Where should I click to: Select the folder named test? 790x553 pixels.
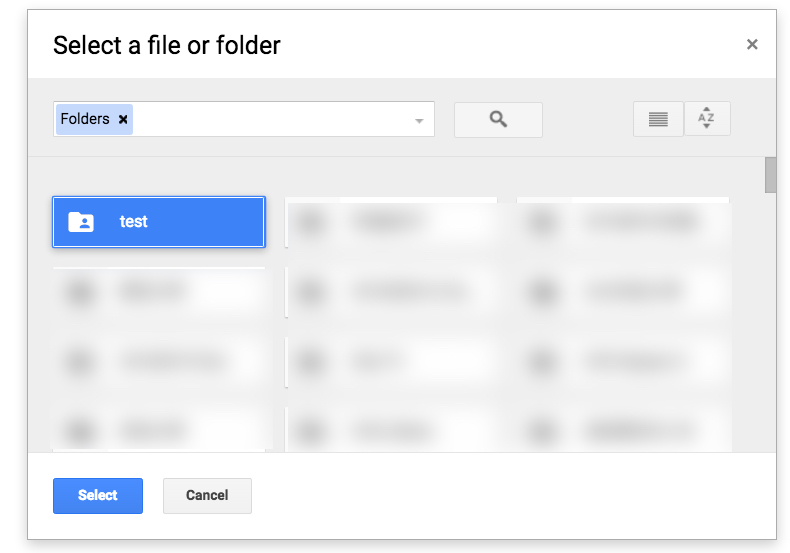(159, 222)
